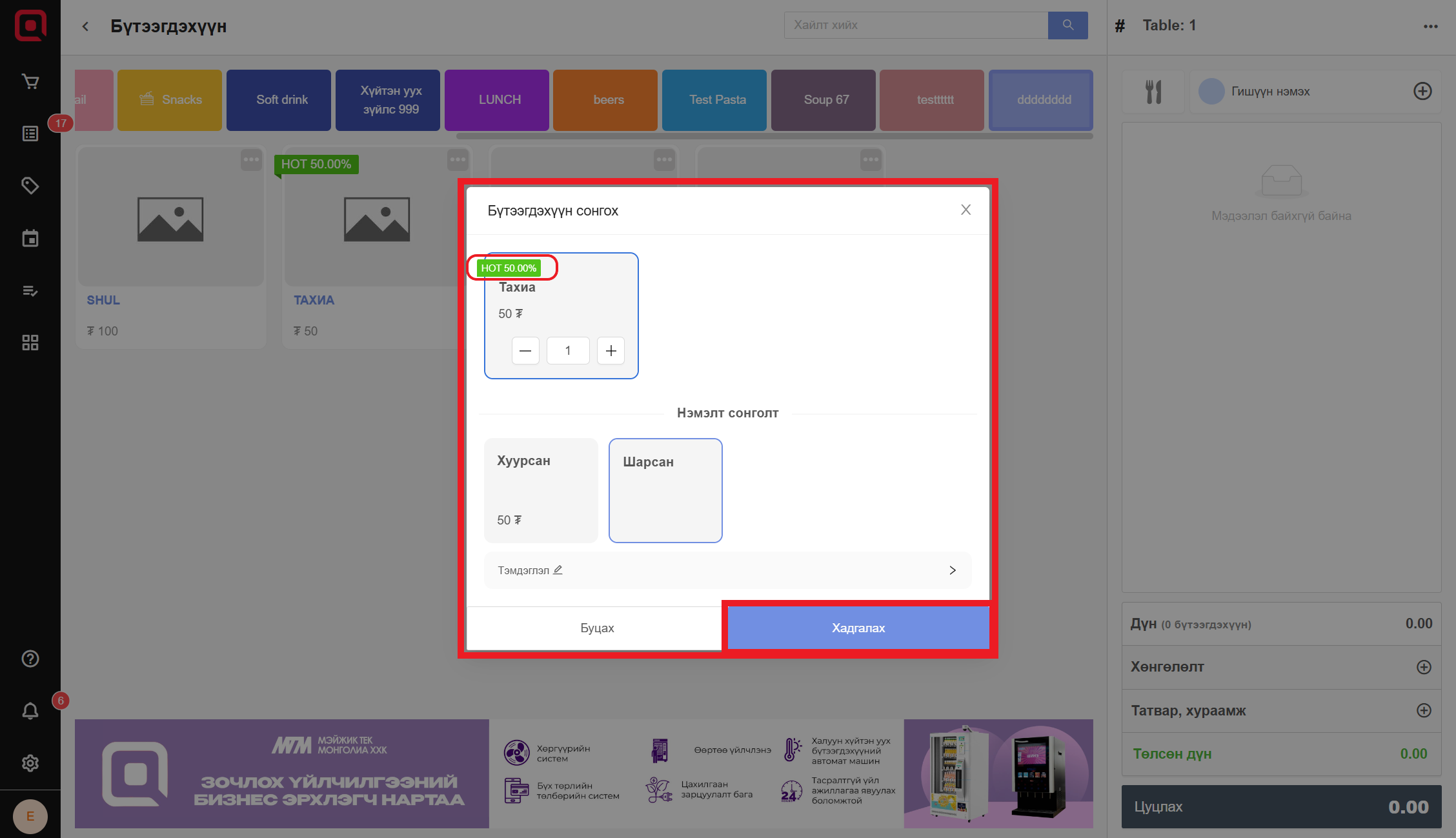Open the orders list icon with badge 17

pos(30,134)
